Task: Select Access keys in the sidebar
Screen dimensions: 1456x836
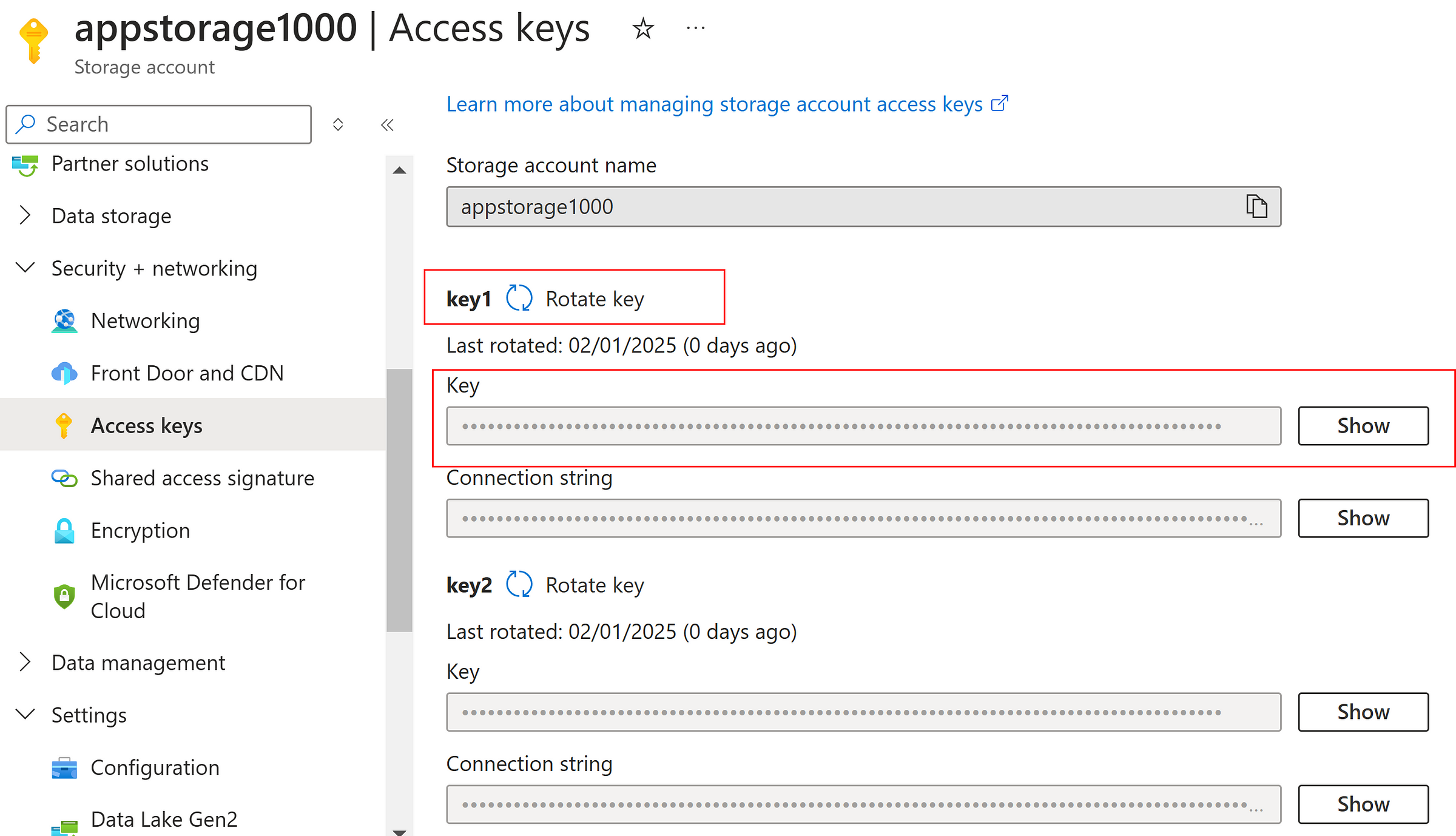Action: [x=192, y=425]
